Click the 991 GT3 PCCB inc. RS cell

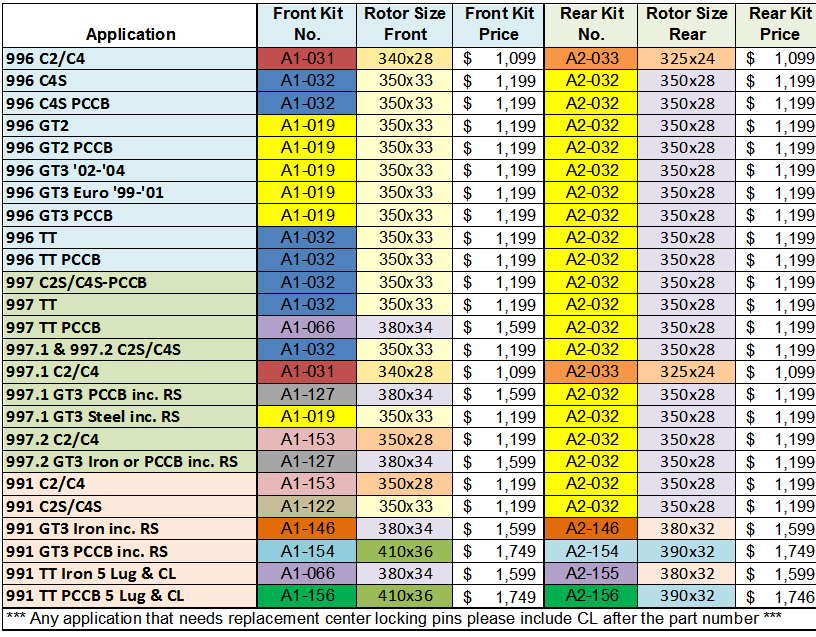130,551
